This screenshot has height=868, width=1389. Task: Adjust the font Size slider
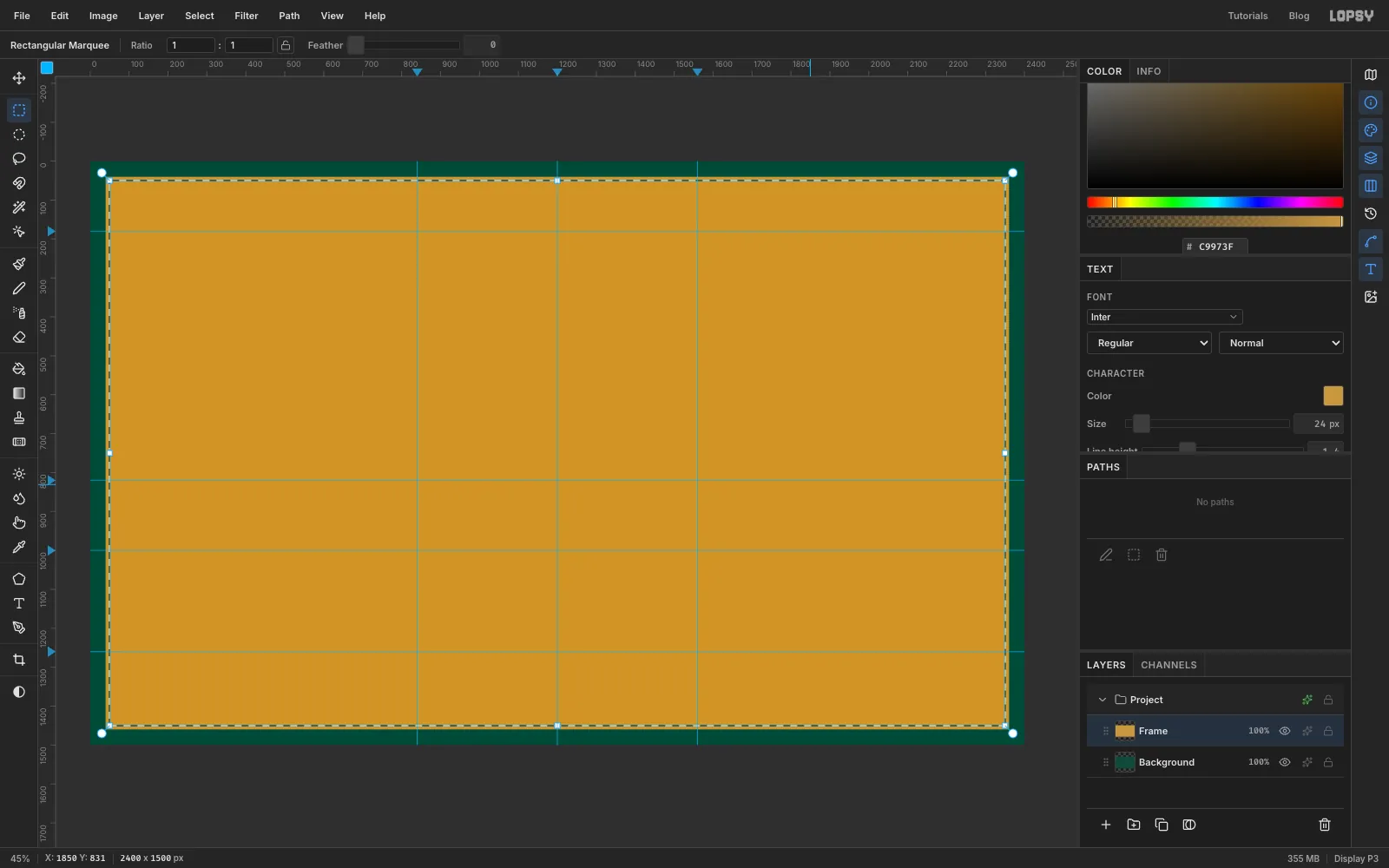1207,424
